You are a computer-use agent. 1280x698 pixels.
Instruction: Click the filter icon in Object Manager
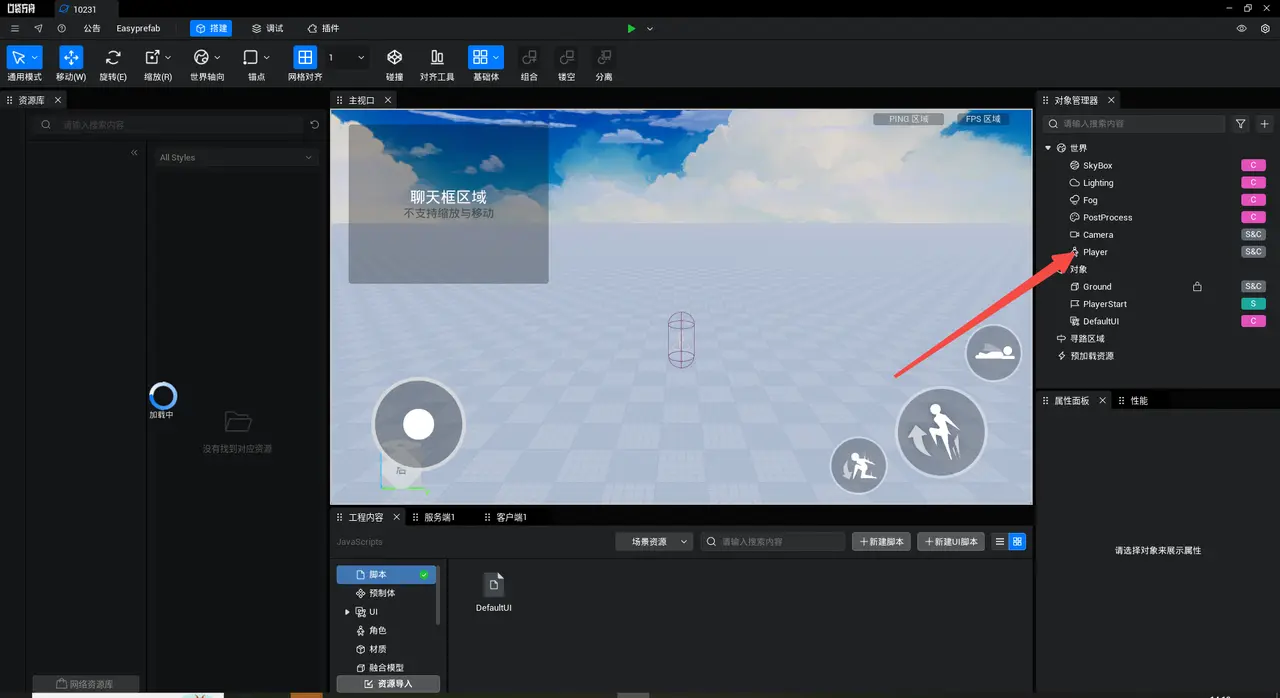coord(1241,124)
